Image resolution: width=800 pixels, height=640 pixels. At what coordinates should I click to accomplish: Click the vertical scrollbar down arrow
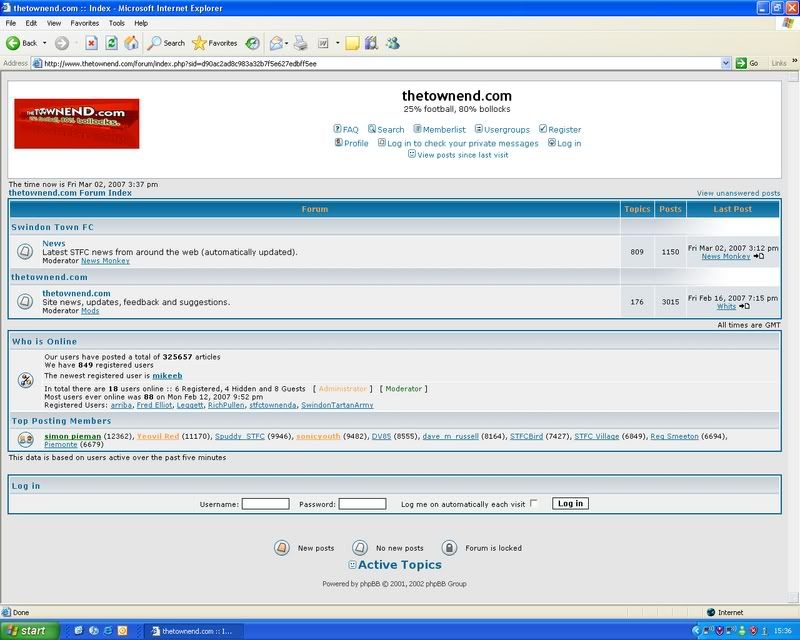793,598
